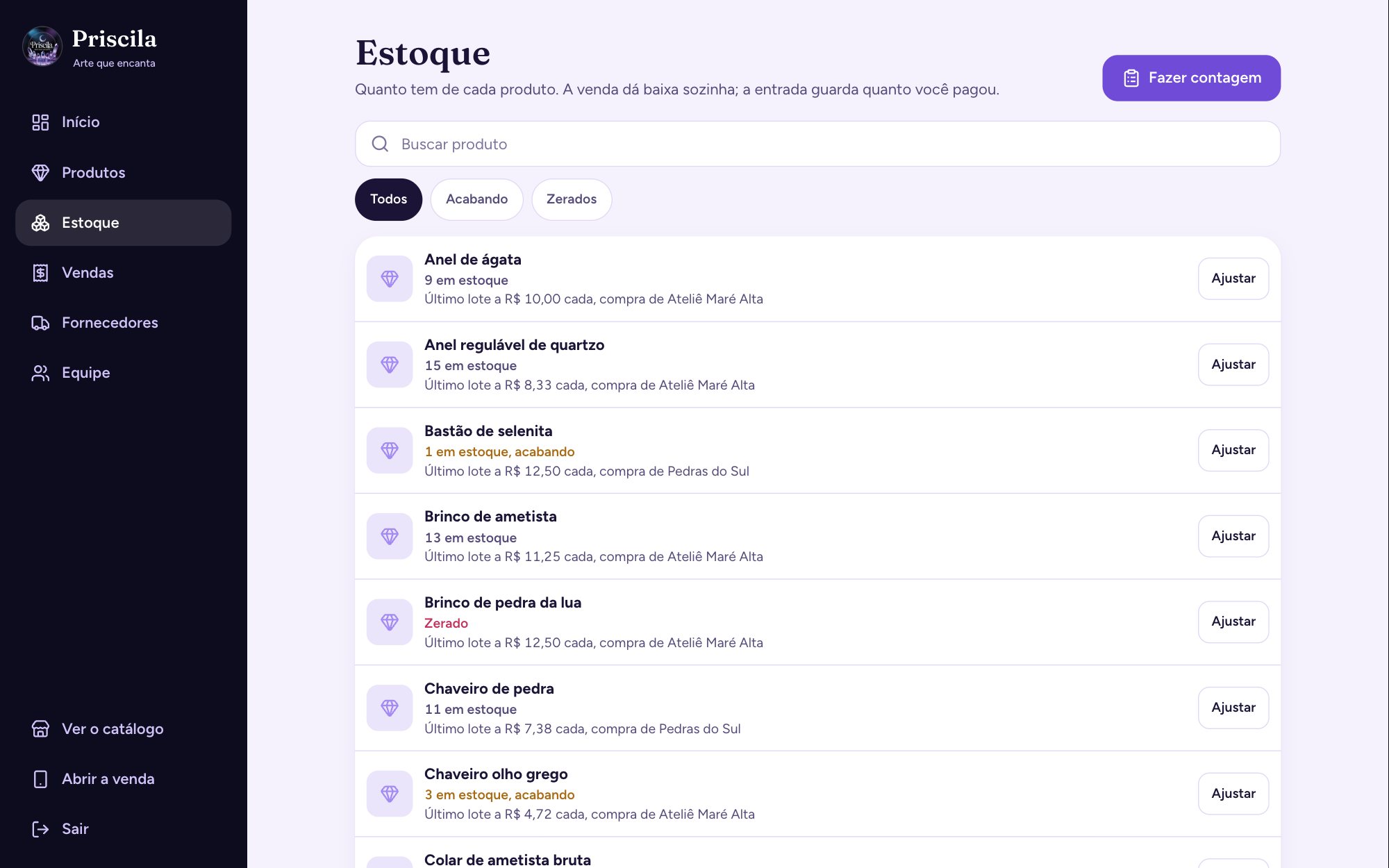Open the Produtos menu entry label
This screenshot has height=868, width=1389.
pos(94,172)
